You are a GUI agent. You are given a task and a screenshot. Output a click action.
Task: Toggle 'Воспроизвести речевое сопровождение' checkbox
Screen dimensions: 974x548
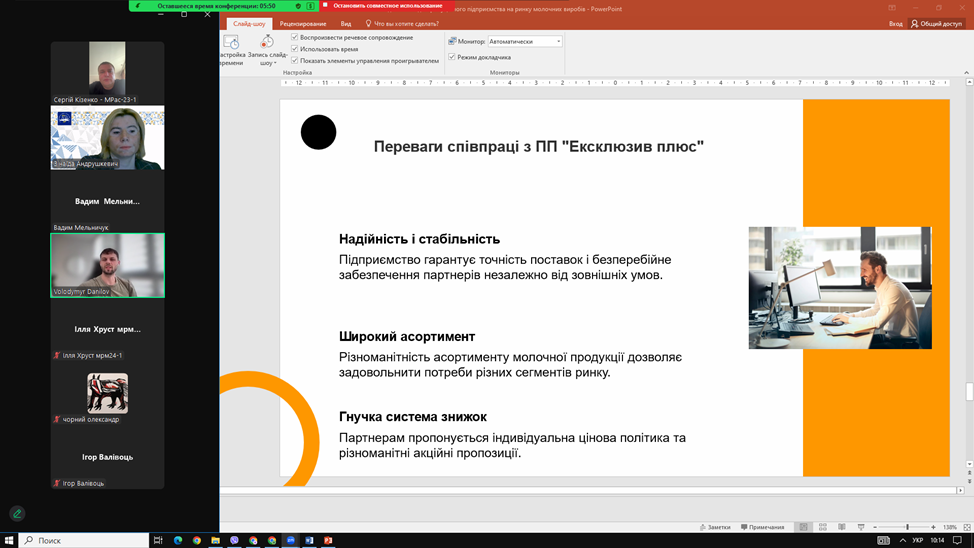[295, 37]
